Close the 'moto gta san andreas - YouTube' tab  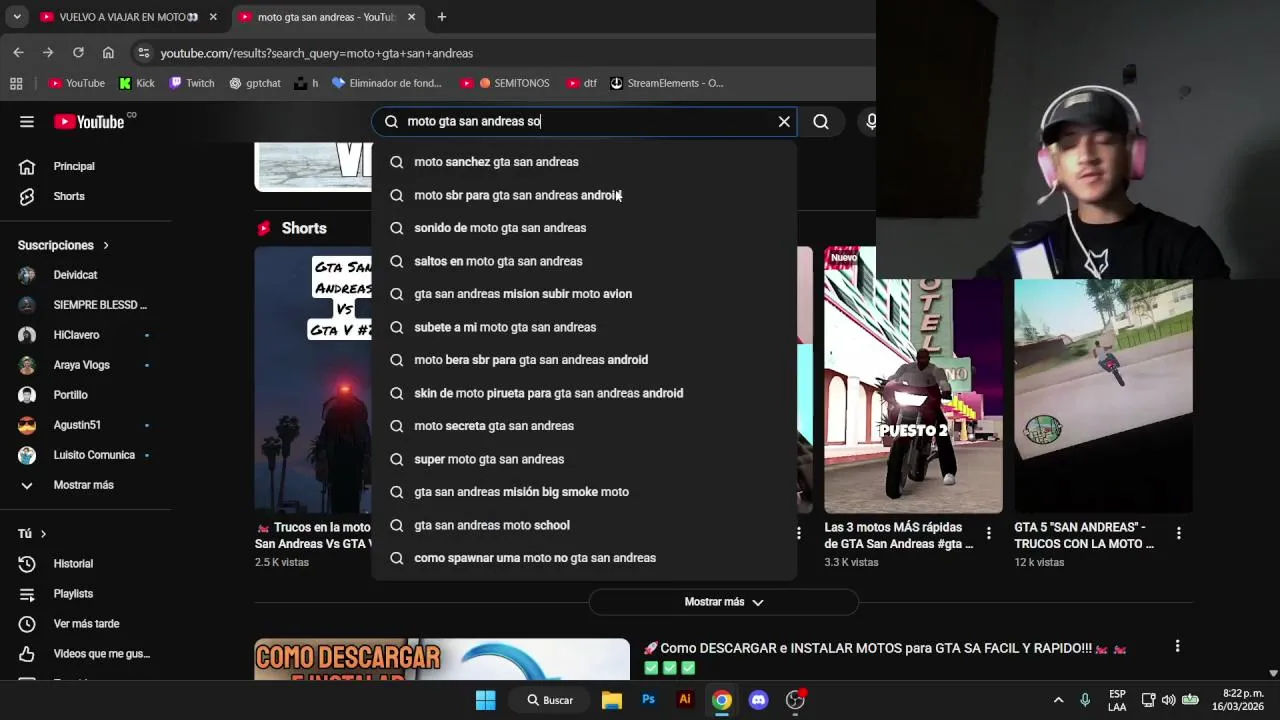point(411,17)
